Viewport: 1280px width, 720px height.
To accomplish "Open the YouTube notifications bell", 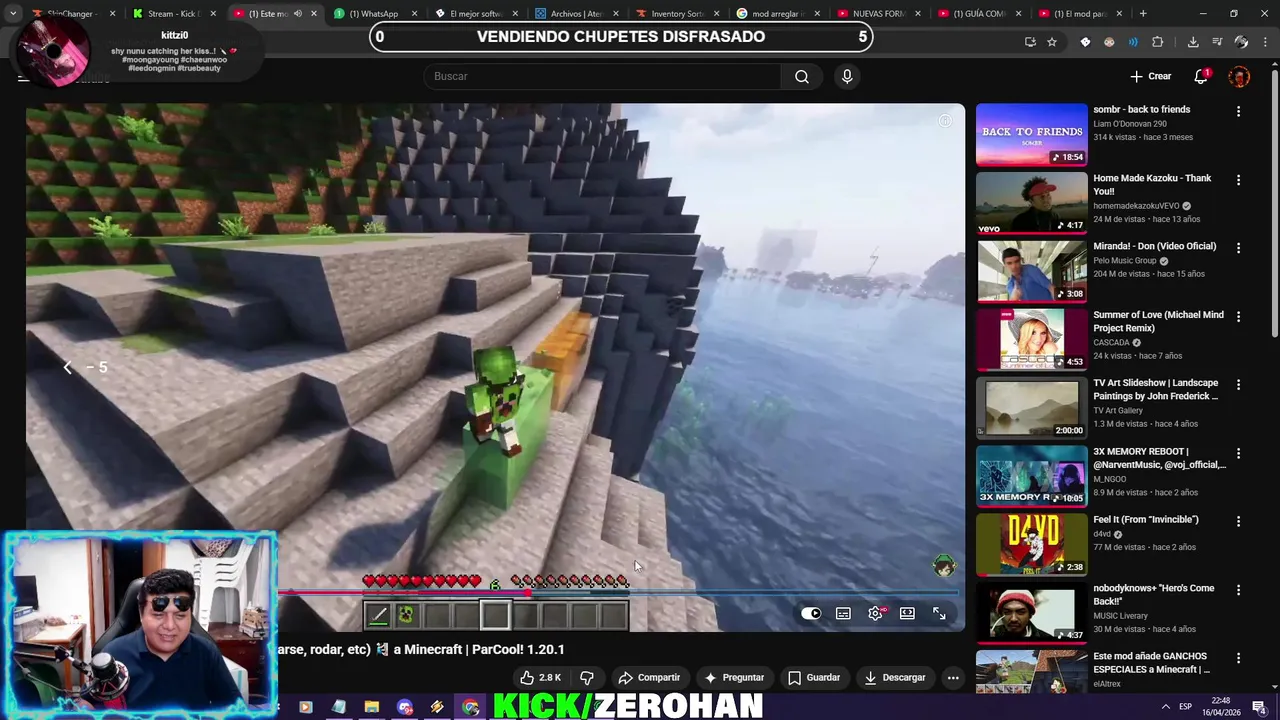I will [1201, 77].
